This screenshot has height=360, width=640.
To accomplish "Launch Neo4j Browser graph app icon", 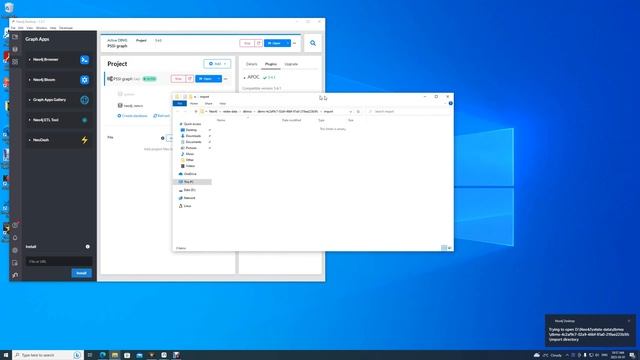I will (x=84, y=60).
